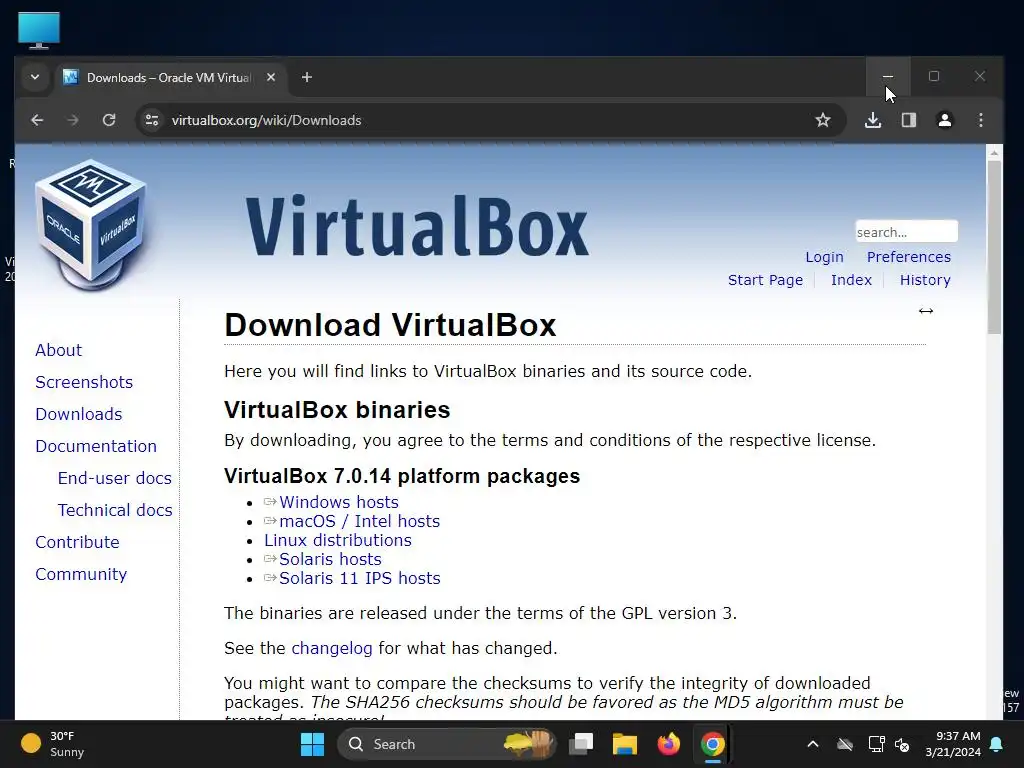
Task: Open Screenshots in the sidebar
Action: point(84,382)
